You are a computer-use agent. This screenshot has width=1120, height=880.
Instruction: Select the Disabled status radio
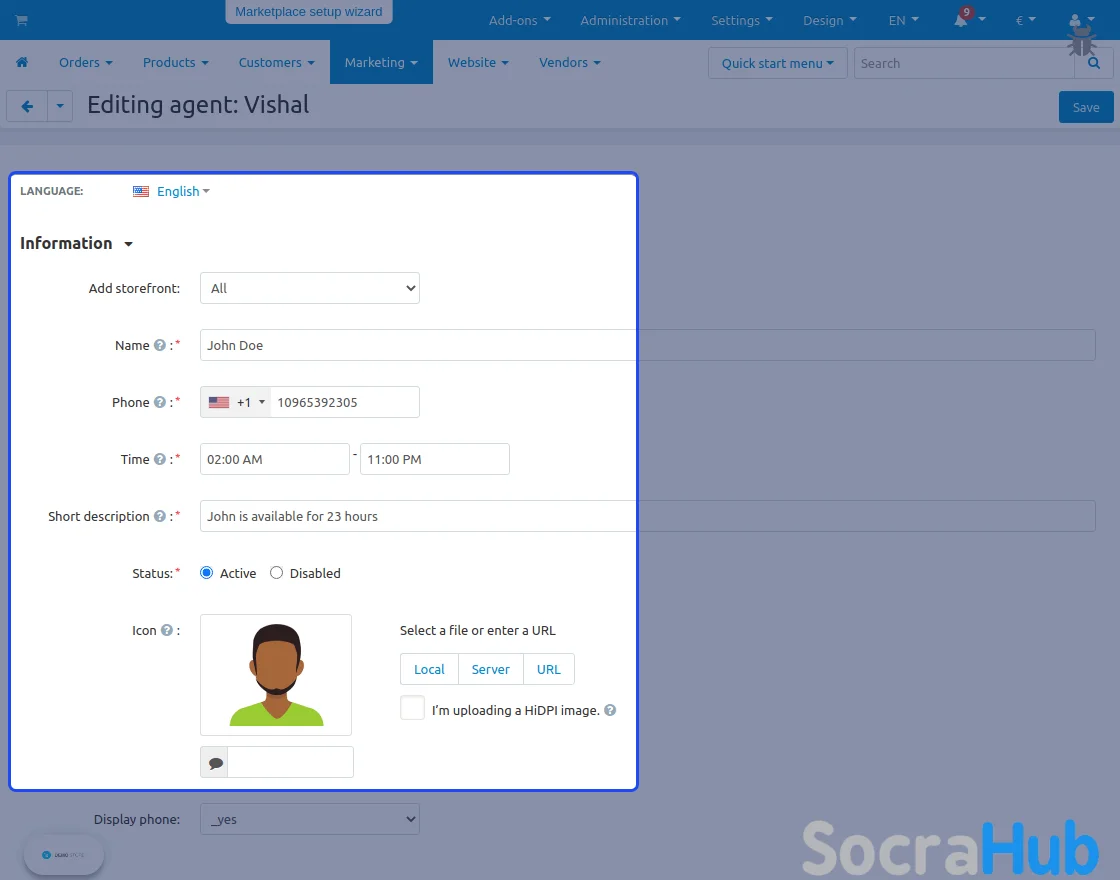coord(276,573)
